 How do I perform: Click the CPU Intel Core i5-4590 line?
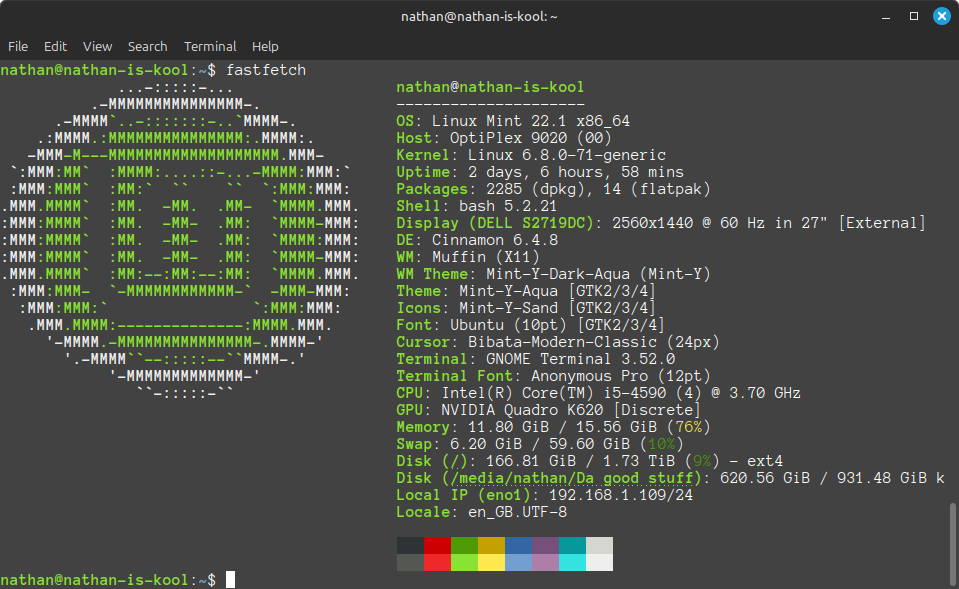click(x=599, y=393)
